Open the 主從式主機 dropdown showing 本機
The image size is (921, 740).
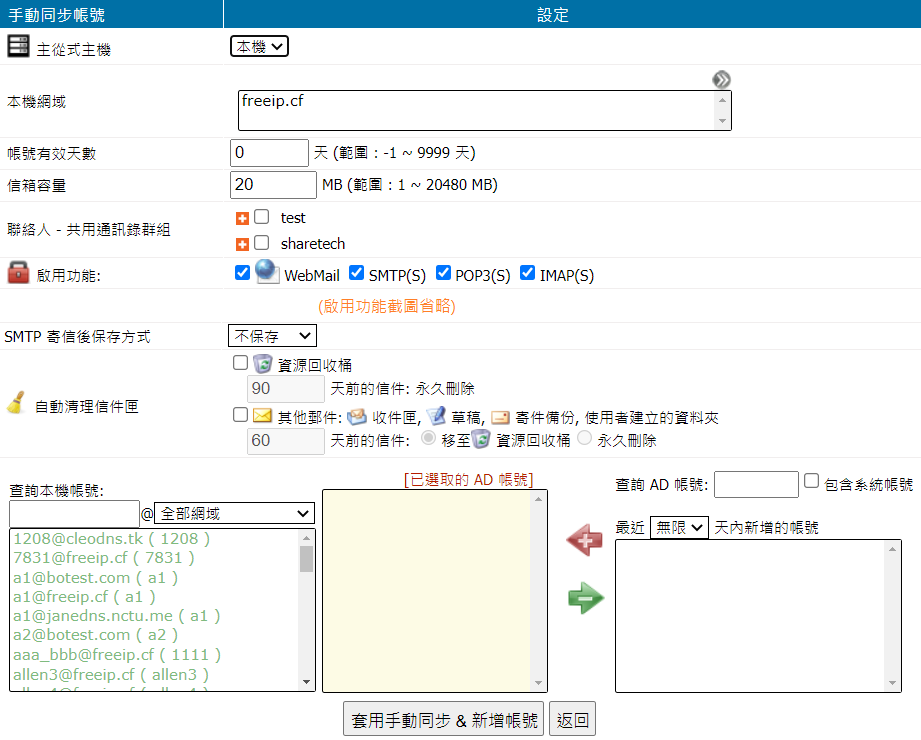tap(259, 46)
